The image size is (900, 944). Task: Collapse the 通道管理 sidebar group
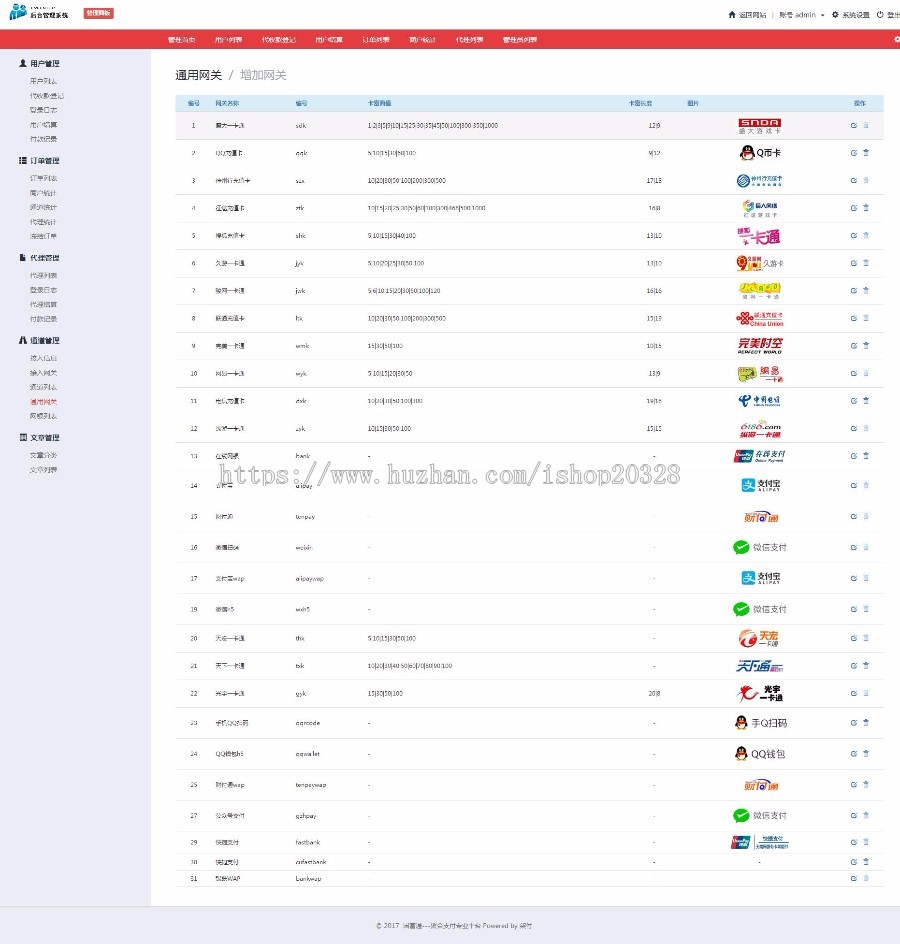coord(43,340)
